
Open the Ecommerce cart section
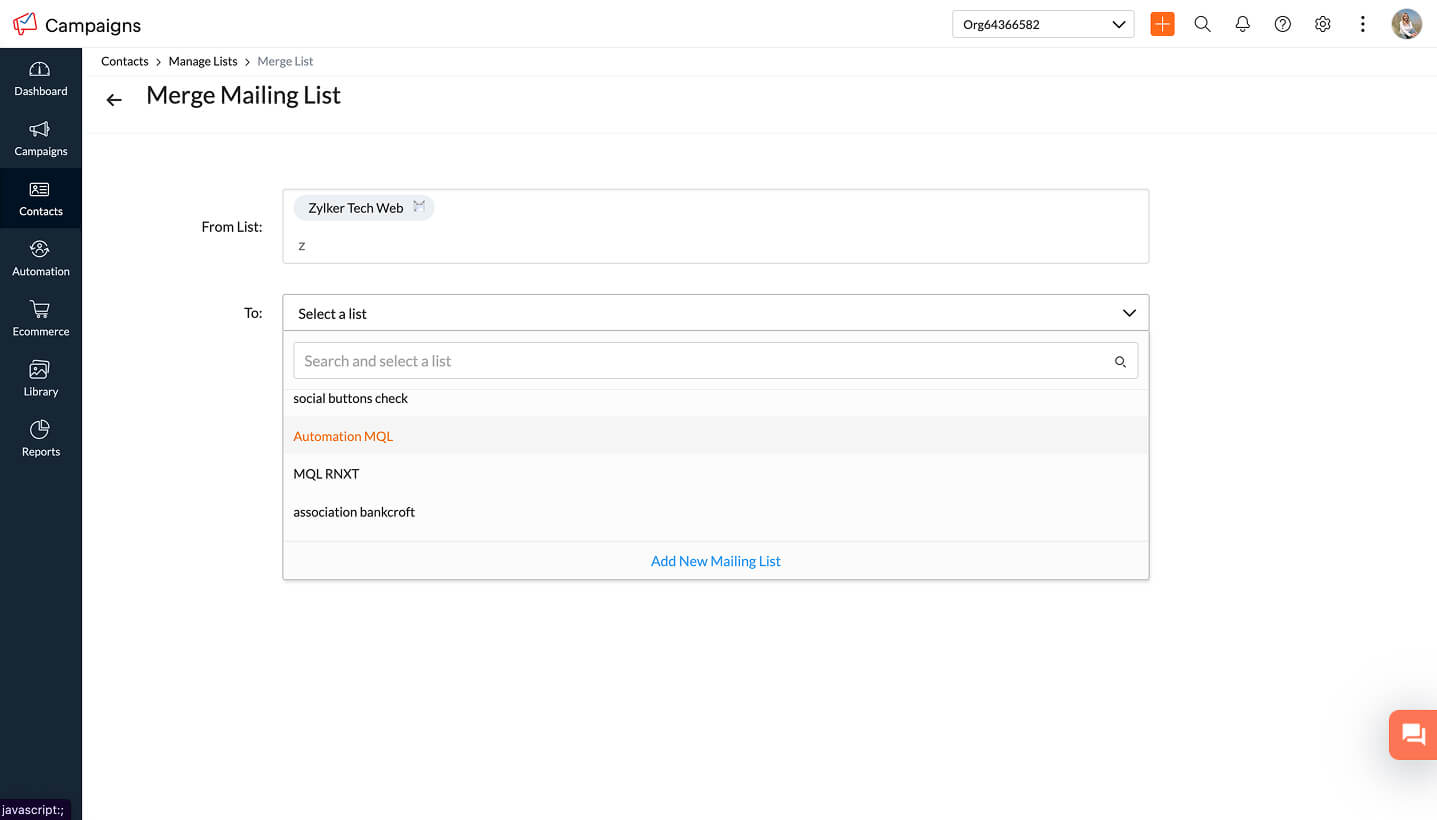tap(40, 318)
